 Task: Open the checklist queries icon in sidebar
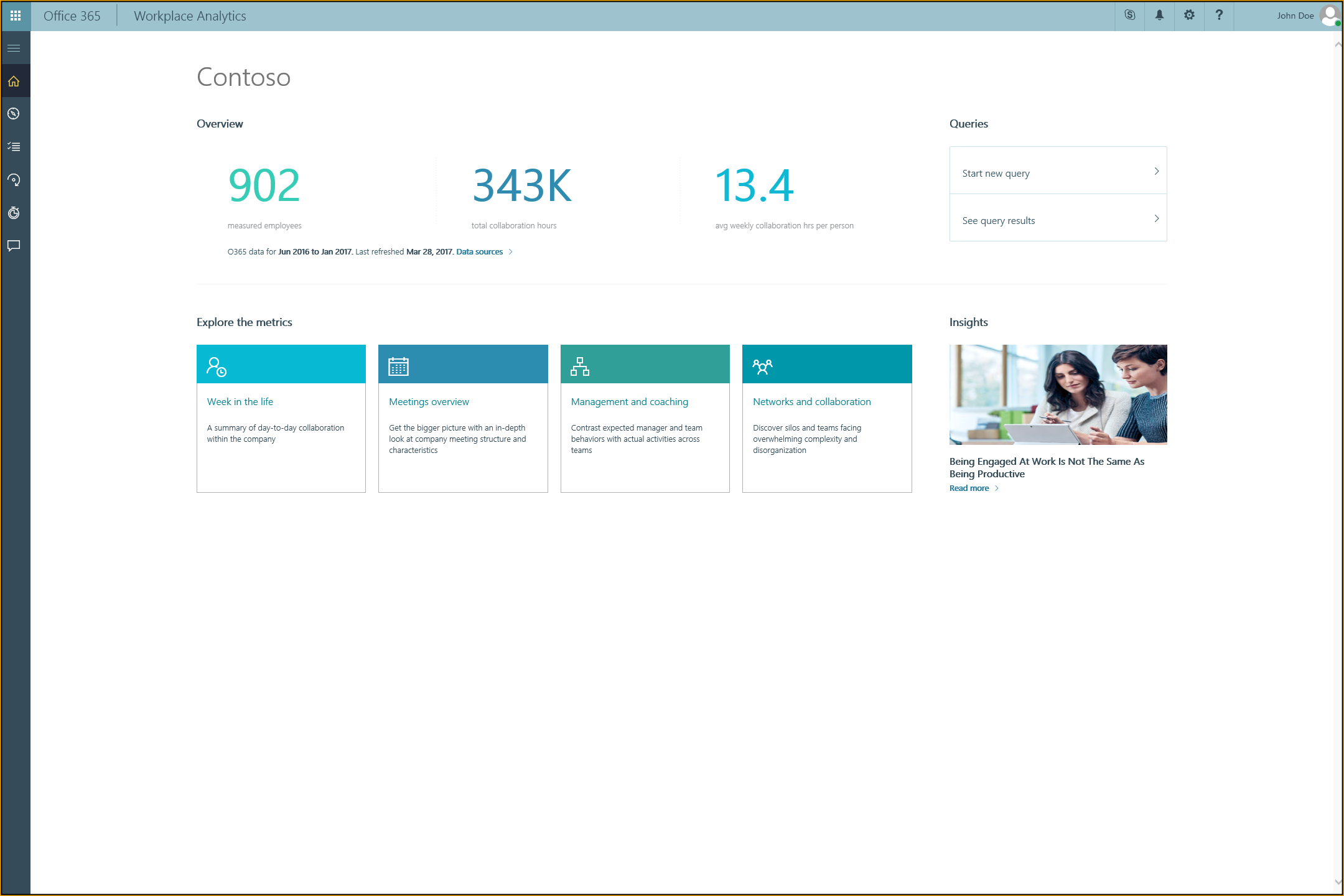pyautogui.click(x=14, y=147)
